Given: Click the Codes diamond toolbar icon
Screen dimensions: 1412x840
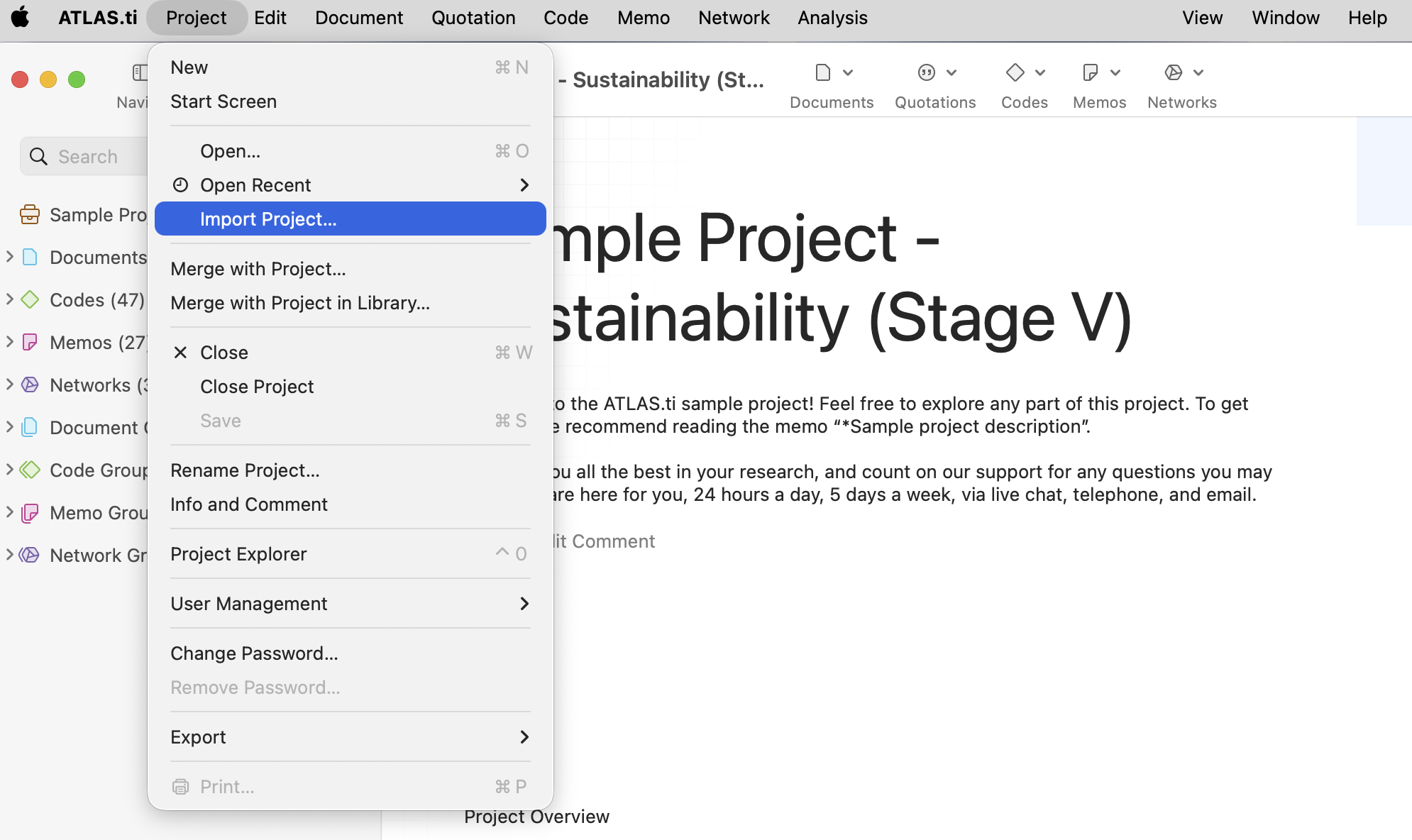Looking at the screenshot, I should click(x=1015, y=72).
